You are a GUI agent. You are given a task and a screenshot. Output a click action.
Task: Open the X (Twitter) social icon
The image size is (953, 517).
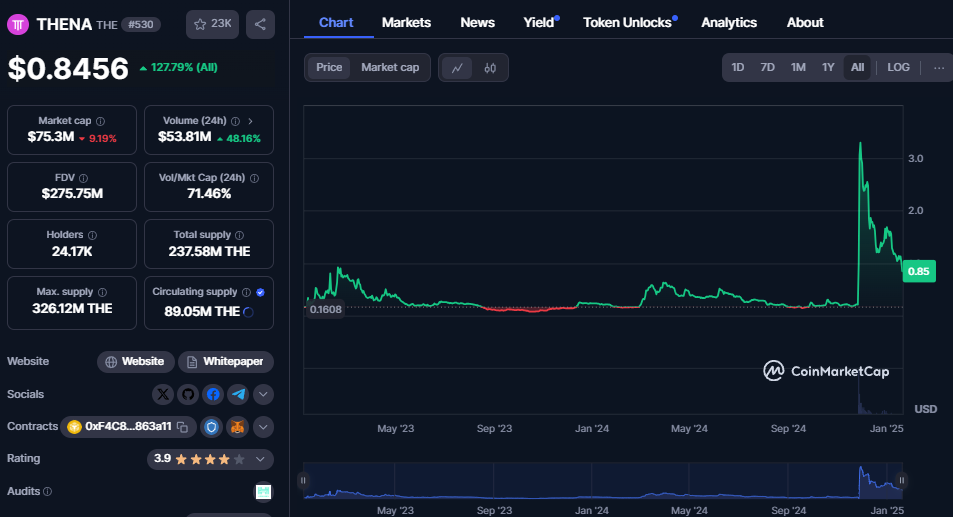coord(163,394)
